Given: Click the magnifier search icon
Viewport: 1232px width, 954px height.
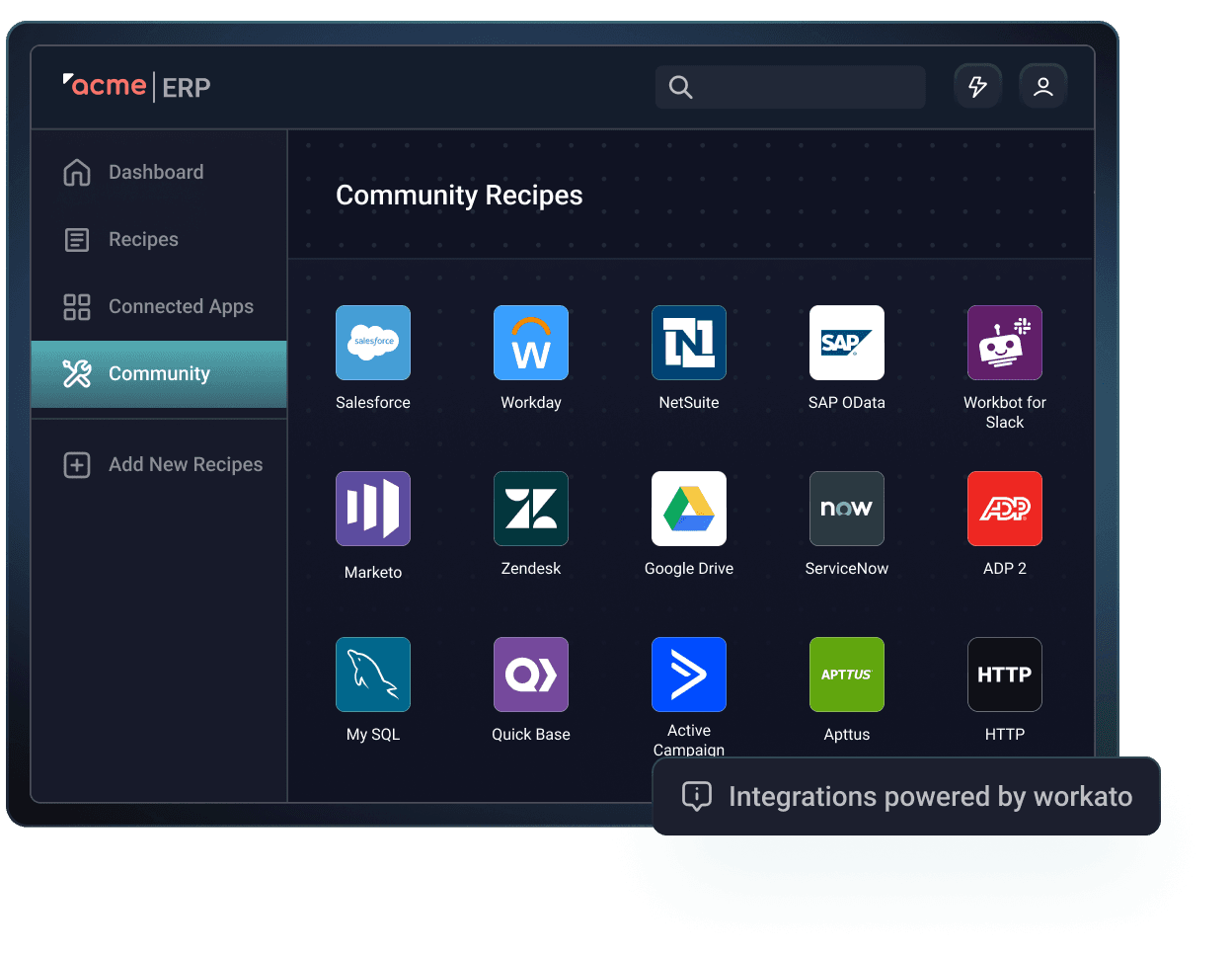Looking at the screenshot, I should point(680,87).
